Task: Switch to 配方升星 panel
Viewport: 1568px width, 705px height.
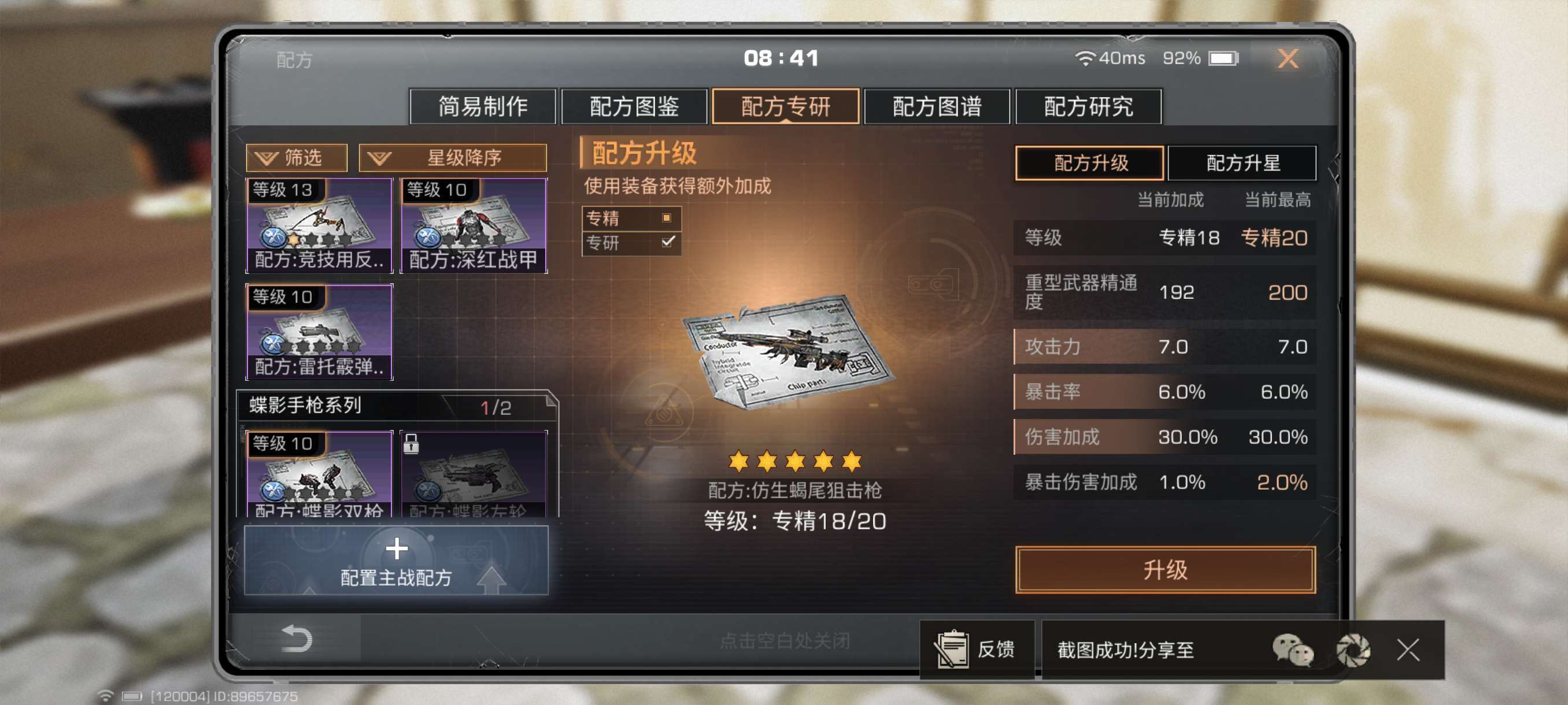Action: point(1242,163)
